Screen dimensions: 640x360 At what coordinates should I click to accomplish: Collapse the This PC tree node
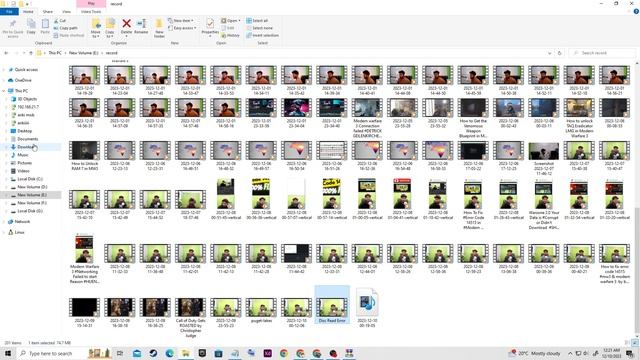coord(4,91)
